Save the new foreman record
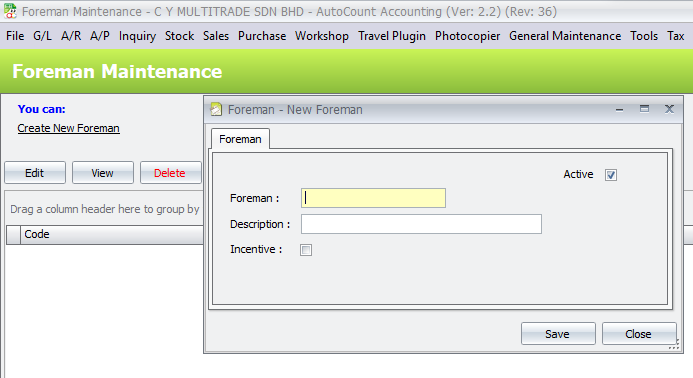Image resolution: width=693 pixels, height=378 pixels. pos(558,334)
